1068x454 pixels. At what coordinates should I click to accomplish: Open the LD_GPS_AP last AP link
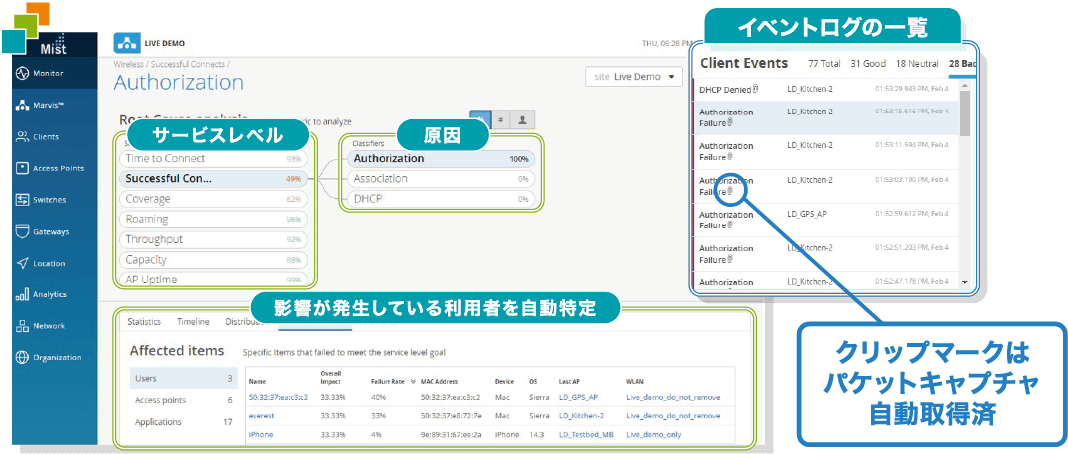(x=578, y=398)
